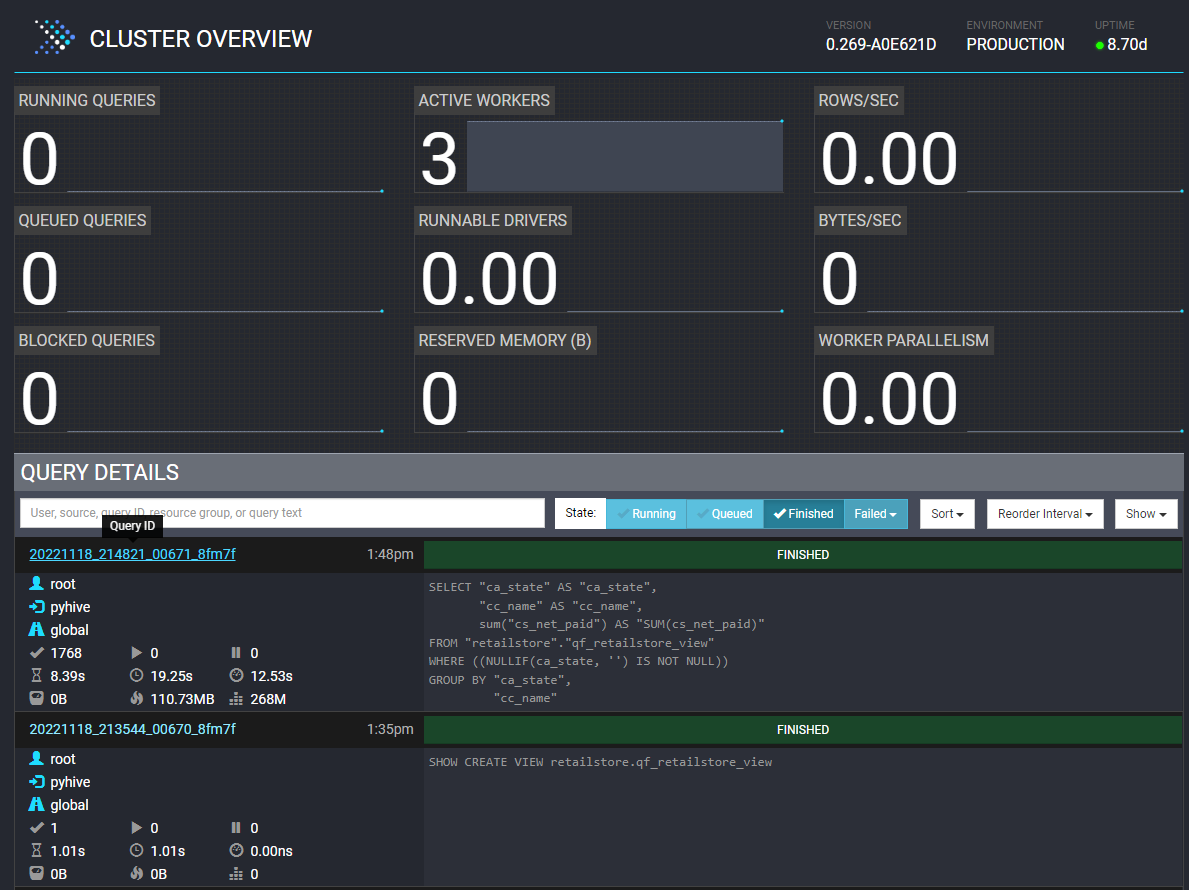Click the Active Workers count 3
Viewport: 1189px width, 890px height.
(x=439, y=158)
